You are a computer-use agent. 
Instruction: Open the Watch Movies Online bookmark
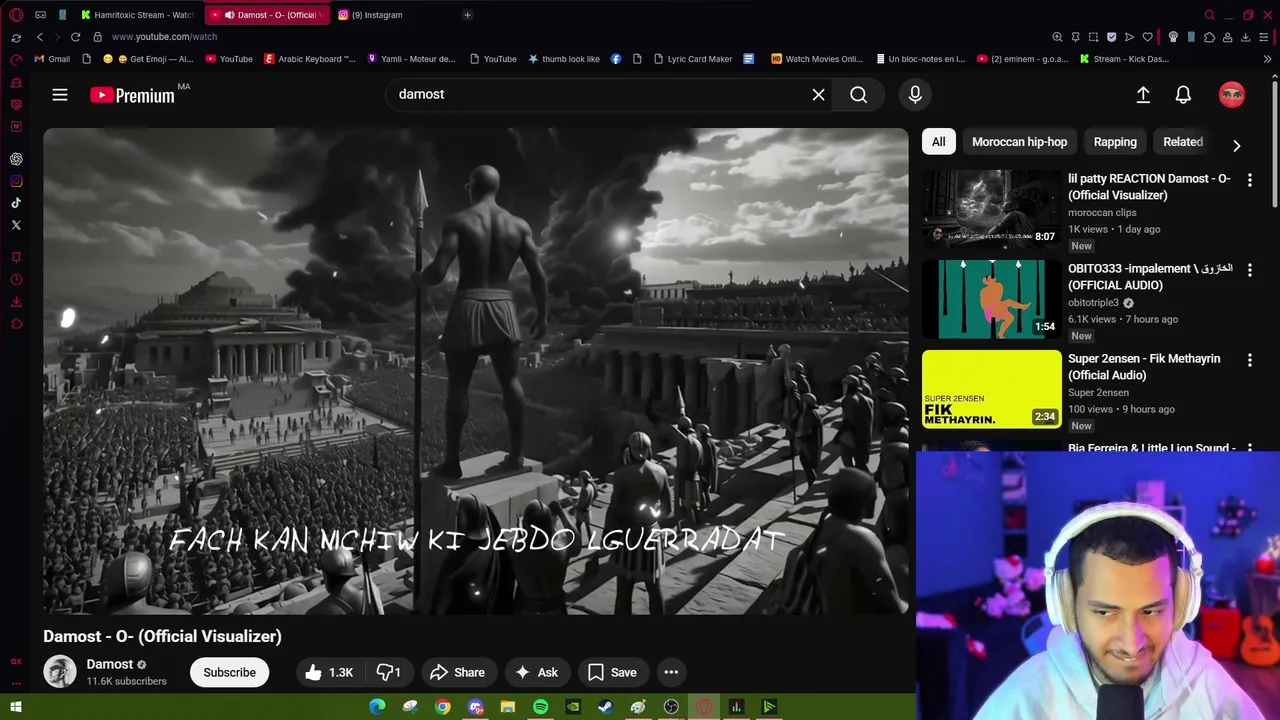coord(817,59)
